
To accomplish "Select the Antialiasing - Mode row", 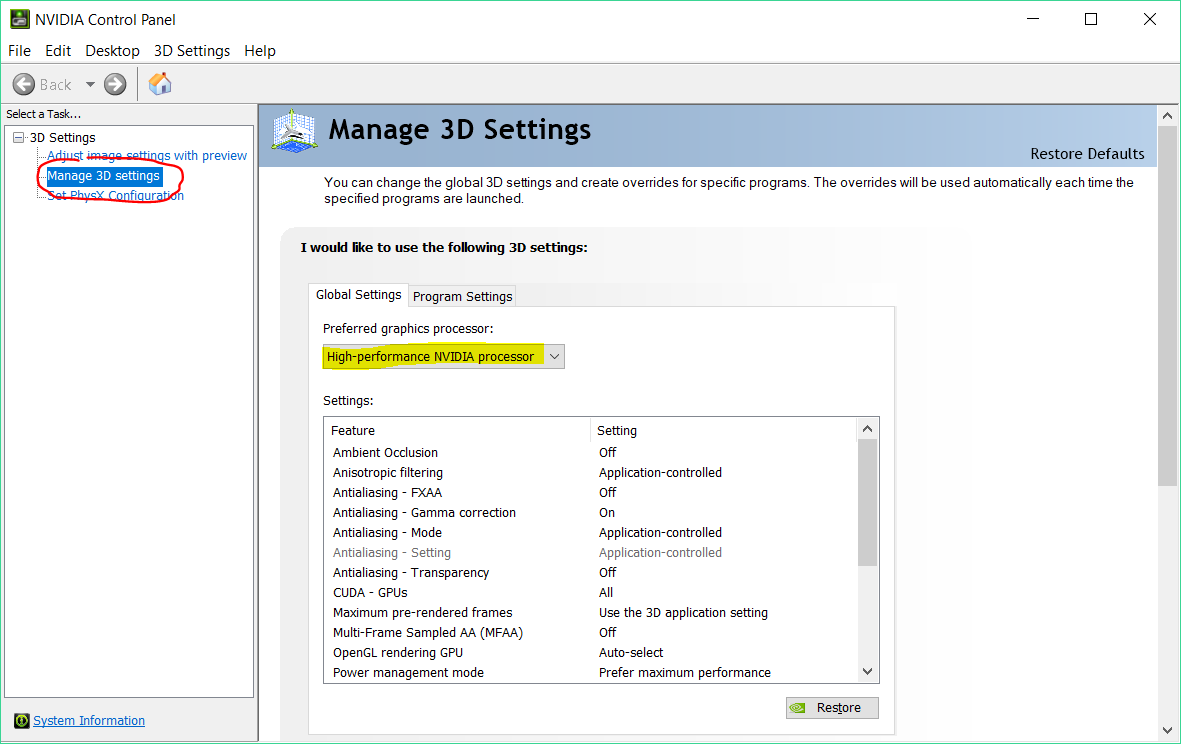I will (x=591, y=532).
